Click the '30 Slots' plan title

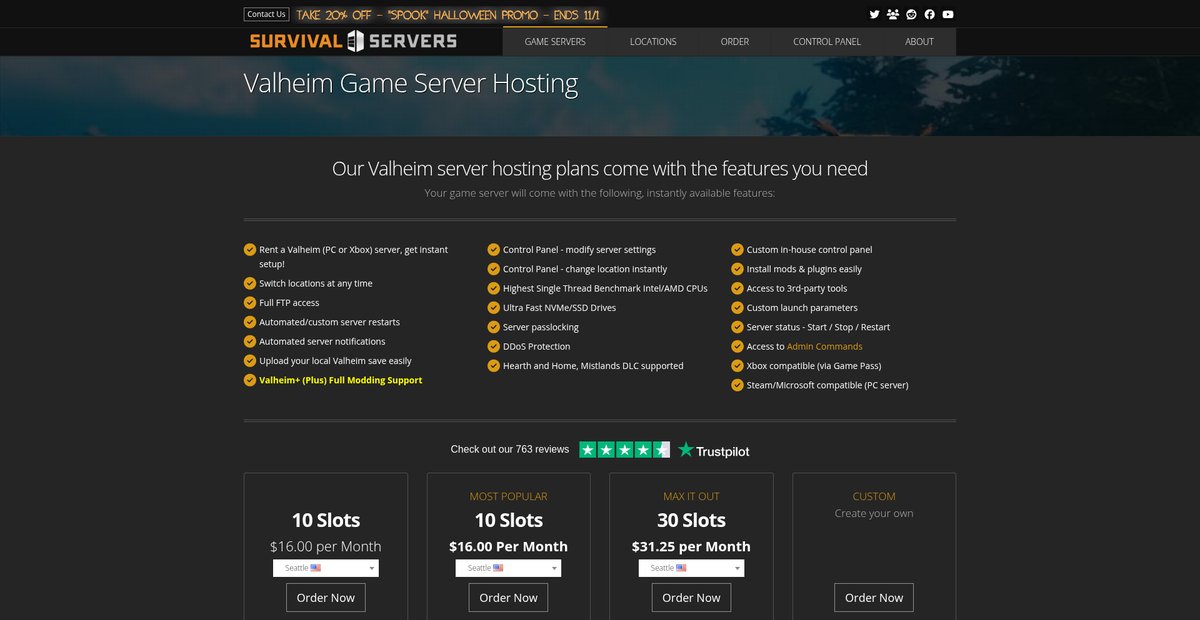pyautogui.click(x=691, y=520)
